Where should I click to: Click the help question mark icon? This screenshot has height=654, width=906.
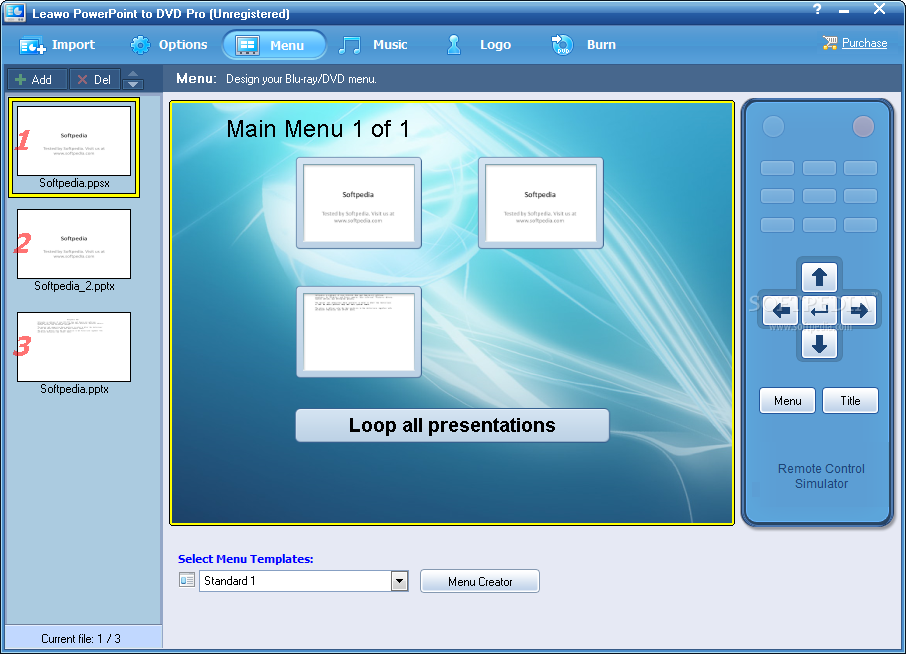tap(817, 9)
